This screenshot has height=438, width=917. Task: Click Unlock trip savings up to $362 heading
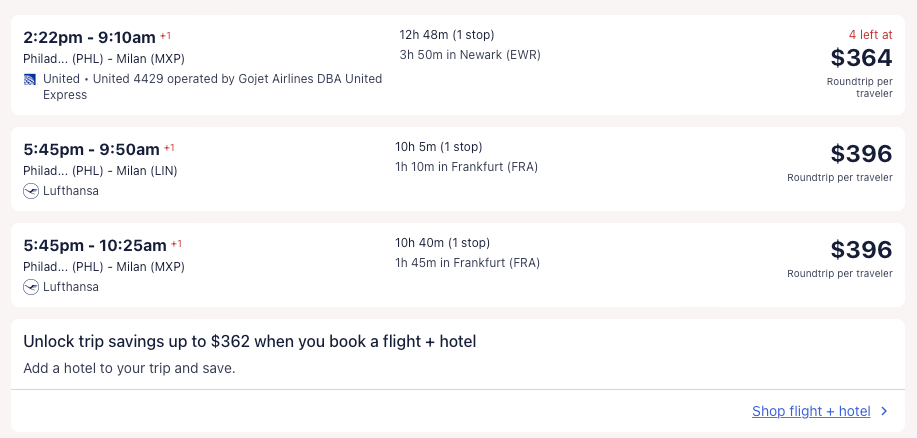(x=249, y=342)
